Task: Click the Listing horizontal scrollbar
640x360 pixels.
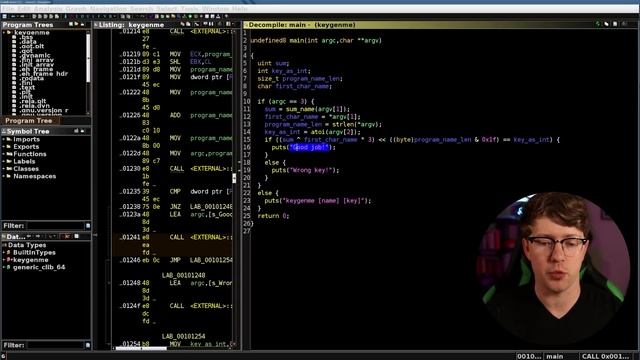Action: (141, 348)
